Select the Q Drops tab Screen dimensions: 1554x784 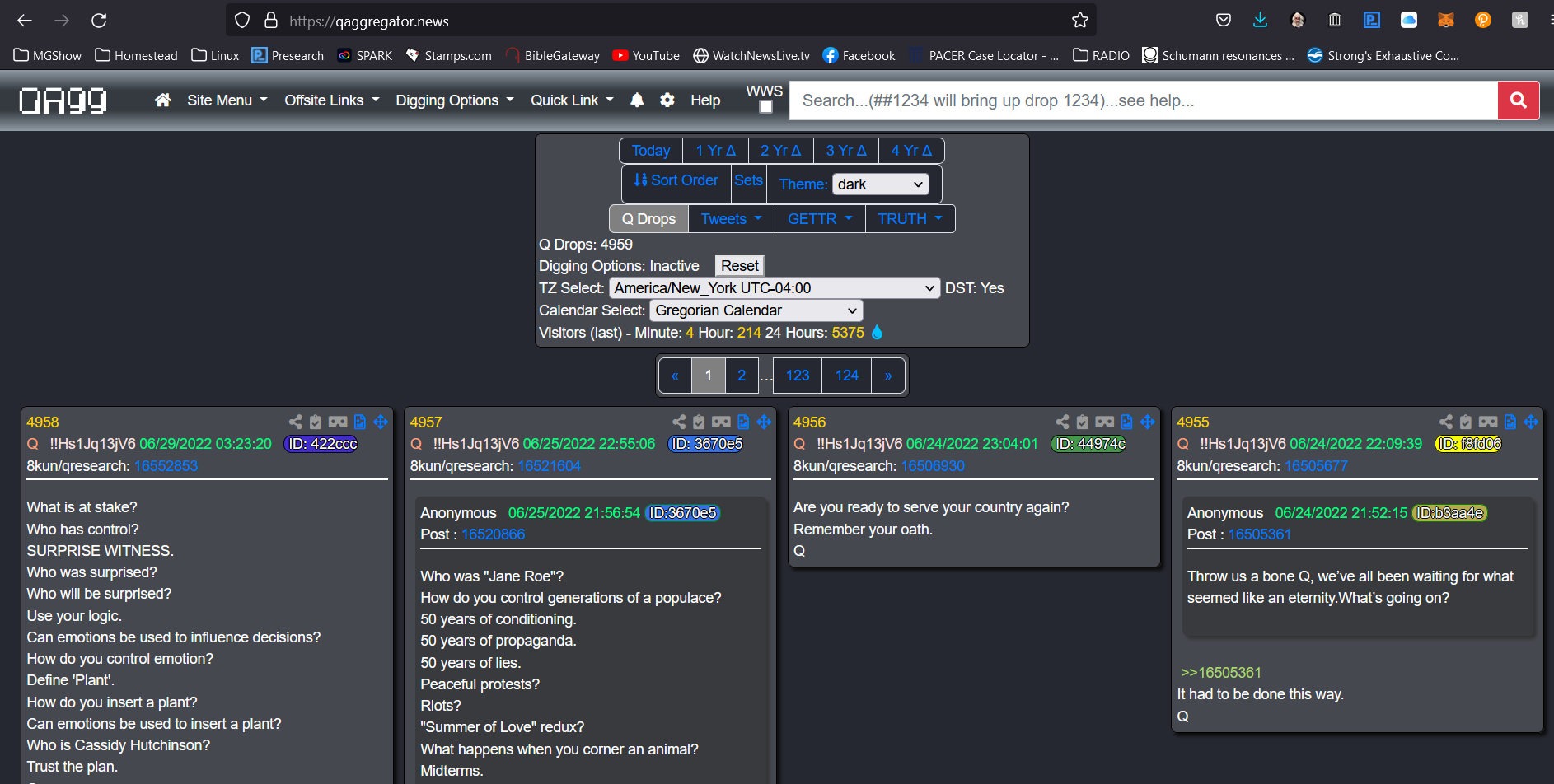pyautogui.click(x=649, y=219)
